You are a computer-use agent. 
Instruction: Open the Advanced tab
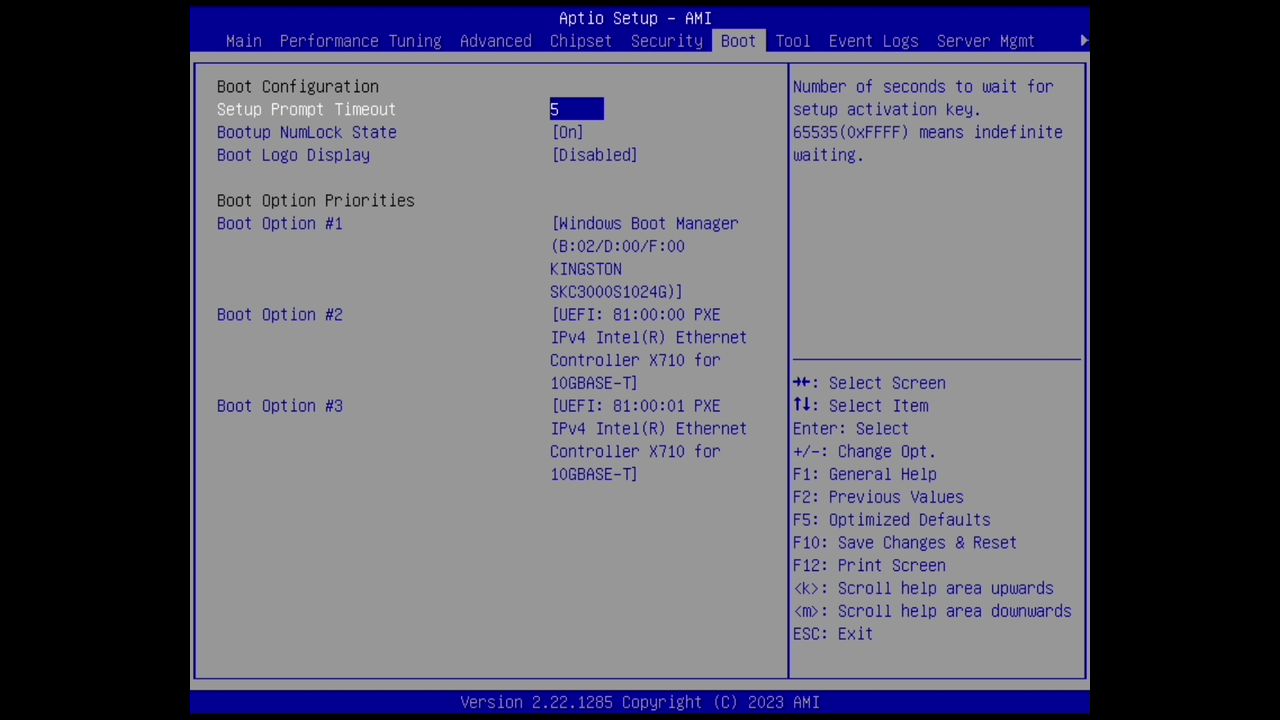(495, 41)
